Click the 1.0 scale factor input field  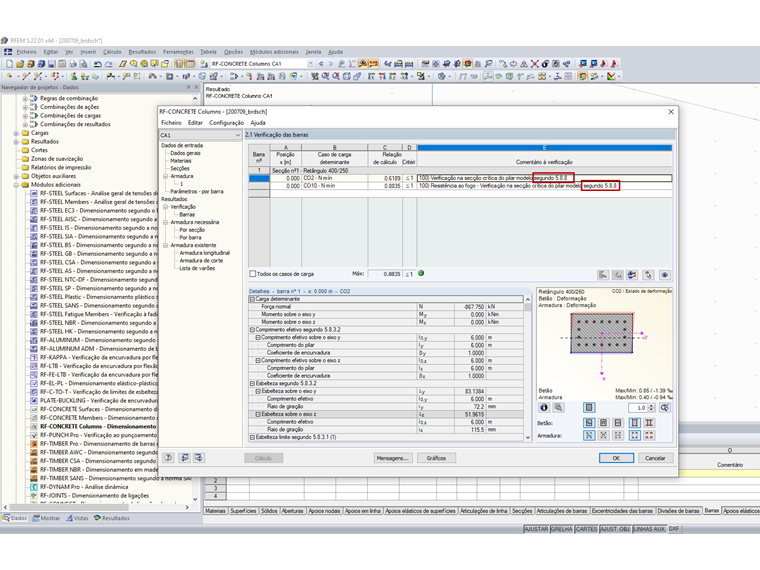click(638, 408)
